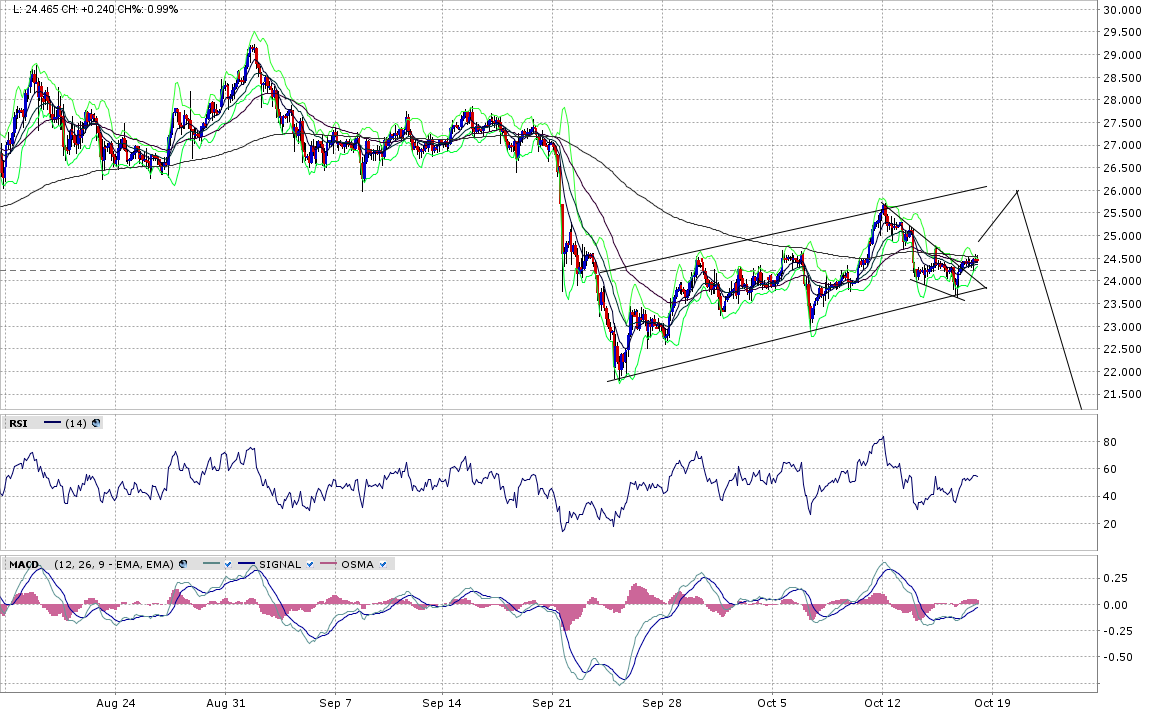1150x717 pixels.
Task: Select the RSI panel title label
Action: click(18, 423)
